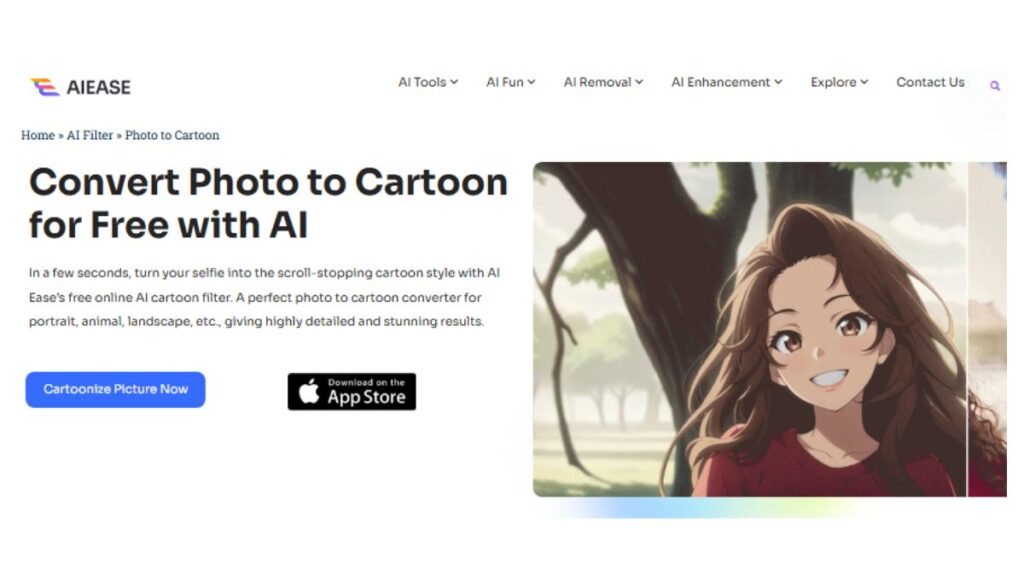Expand the AI Fun dropdown chevron

(531, 82)
